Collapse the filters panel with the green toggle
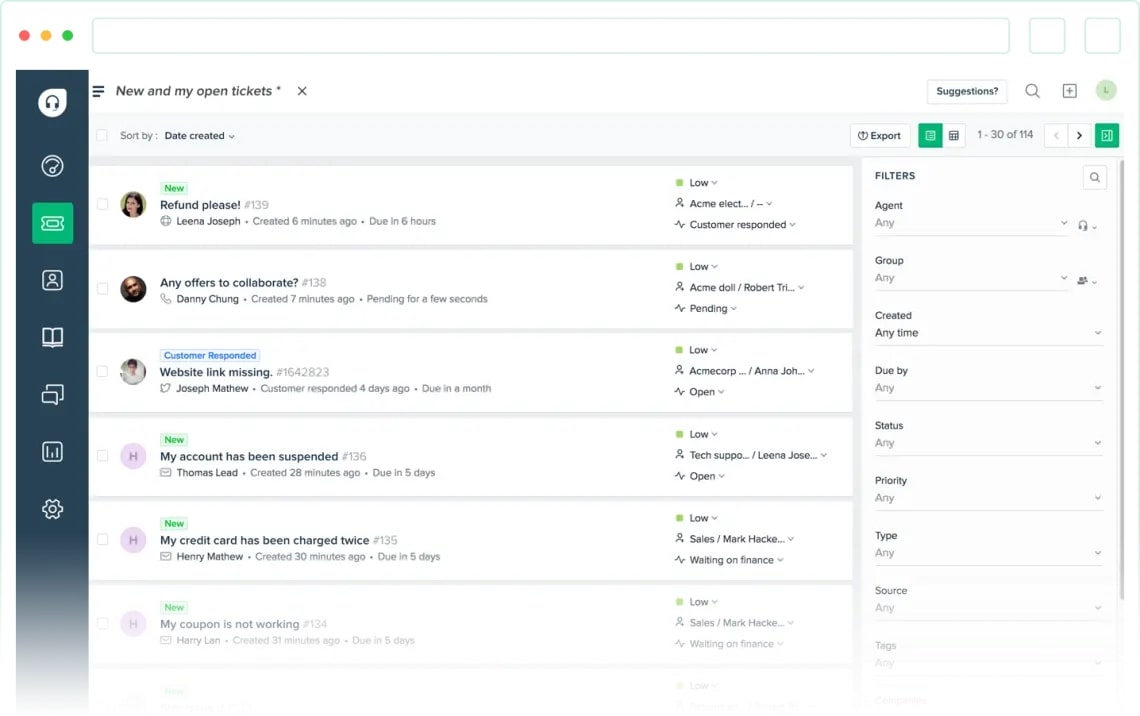Screen dimensions: 1140x716 (1106, 135)
